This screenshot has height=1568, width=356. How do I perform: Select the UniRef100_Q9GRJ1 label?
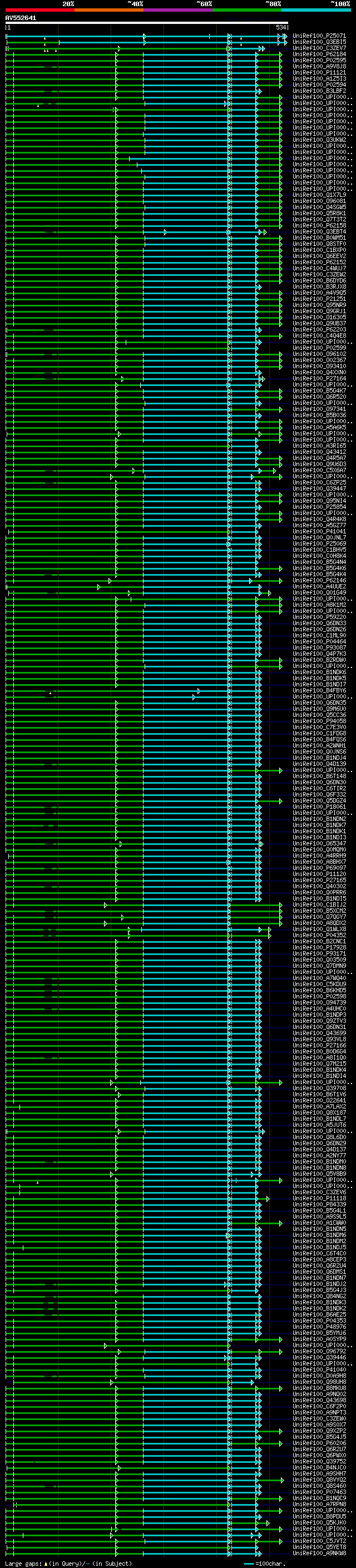[x=319, y=311]
